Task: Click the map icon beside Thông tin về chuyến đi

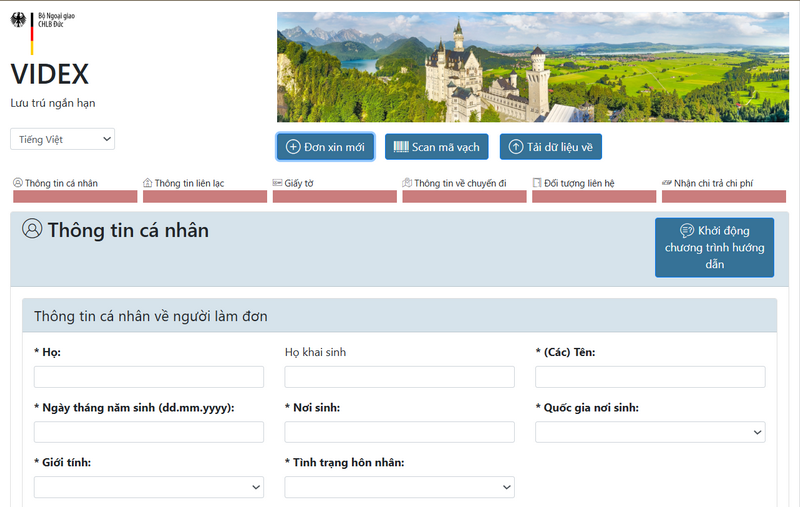Action: 407,183
